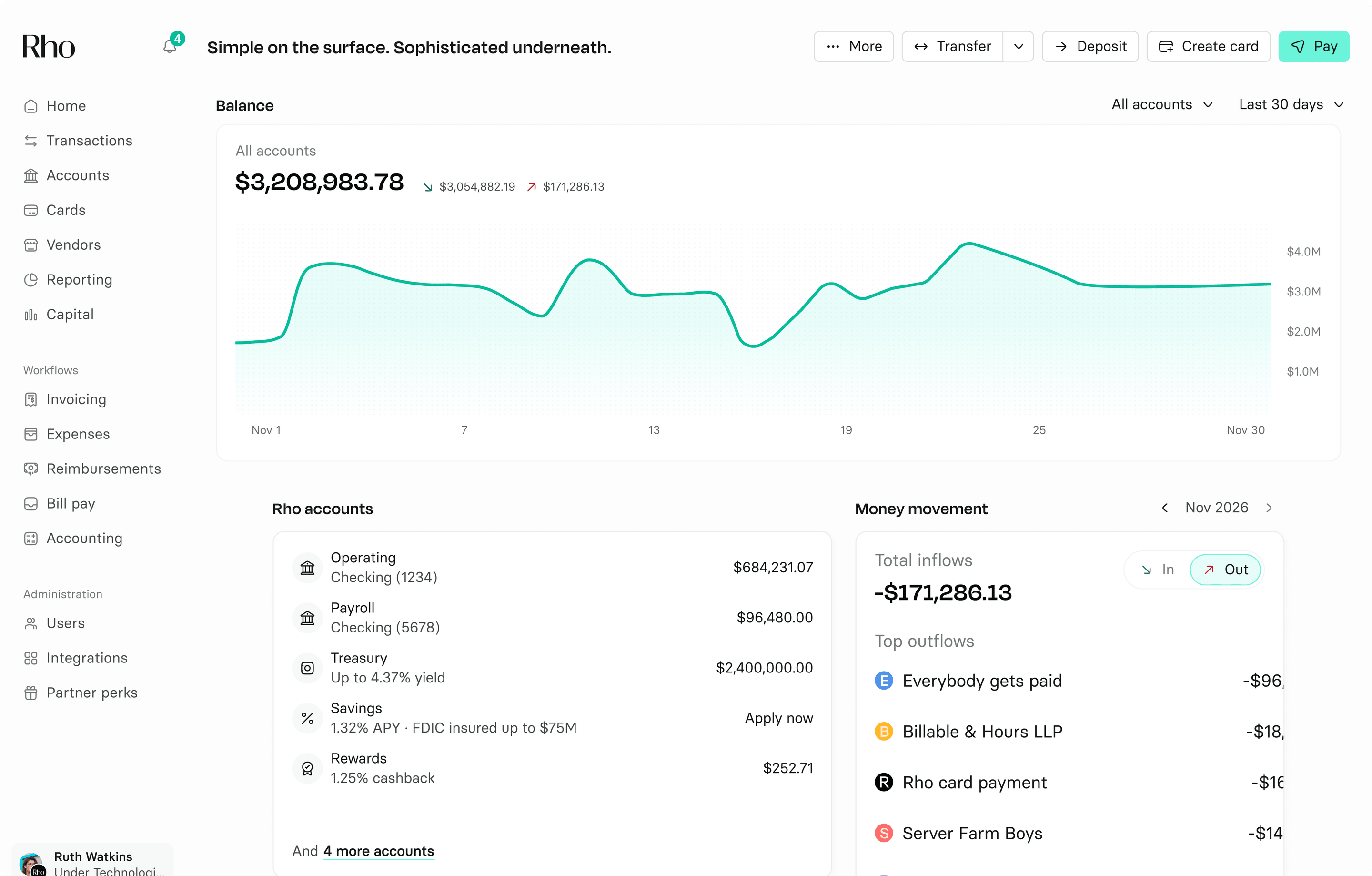The image size is (1372, 876).
Task: Click the Payroll Checking bank icon
Action: point(308,618)
